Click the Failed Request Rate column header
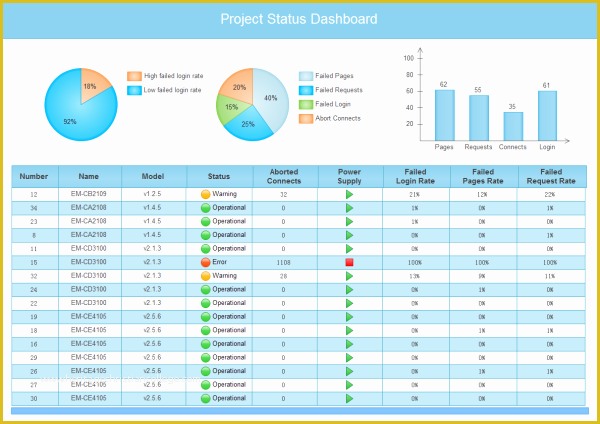Image resolution: width=600 pixels, height=424 pixels. [x=552, y=176]
